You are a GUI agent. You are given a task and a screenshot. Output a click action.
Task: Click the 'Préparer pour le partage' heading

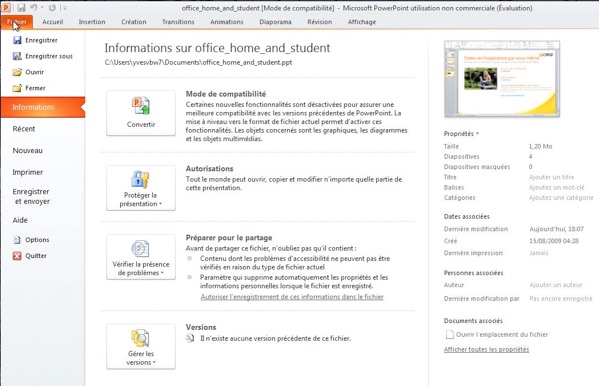pyautogui.click(x=229, y=238)
